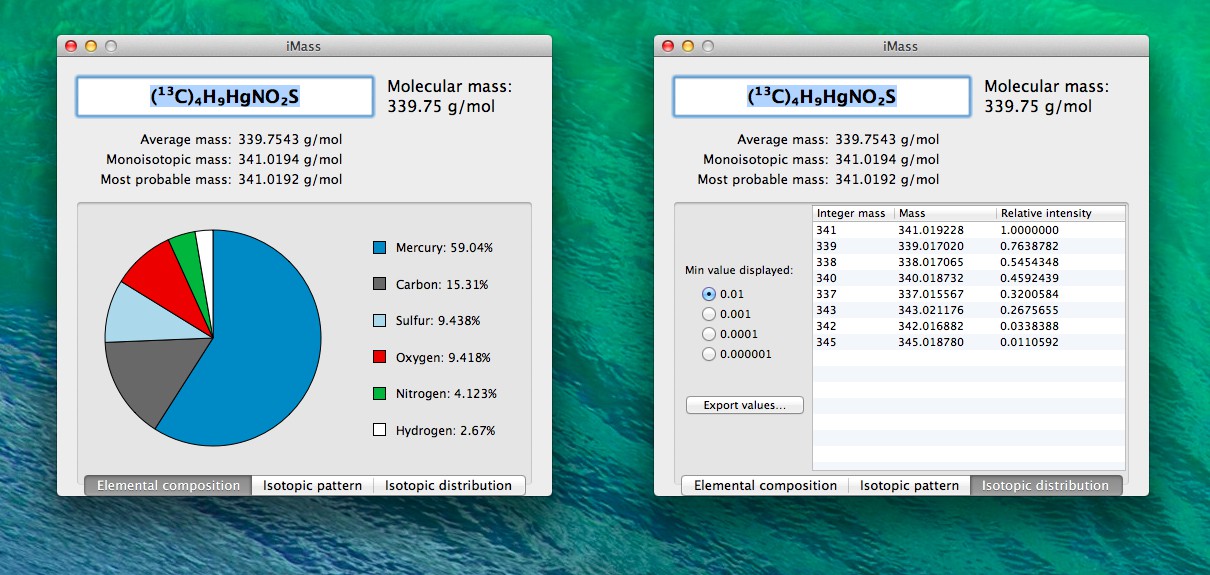Select table row with mass 338.017065

[x=969, y=262]
